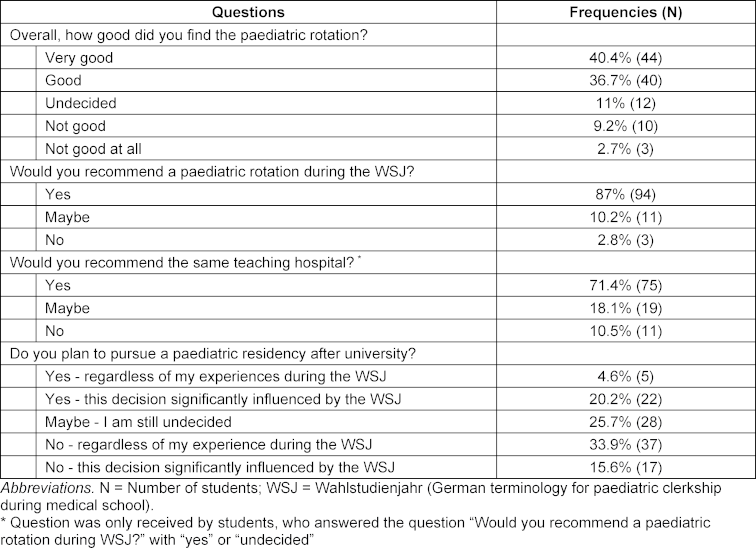756x548 pixels.
Task: Click the paediatric residency plan question
Action: (212, 353)
